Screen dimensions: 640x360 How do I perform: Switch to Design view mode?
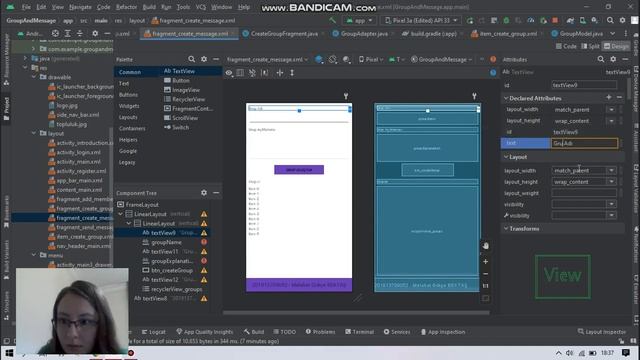tap(616, 46)
